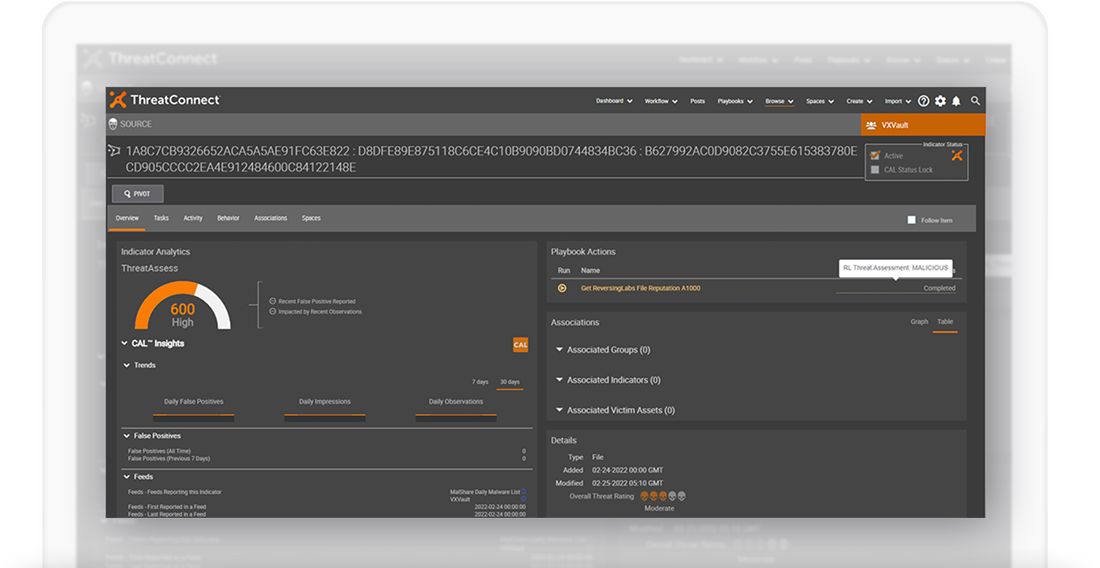This screenshot has width=1100, height=568.
Task: Click the Completed playbook status text
Action: pyautogui.click(x=939, y=288)
